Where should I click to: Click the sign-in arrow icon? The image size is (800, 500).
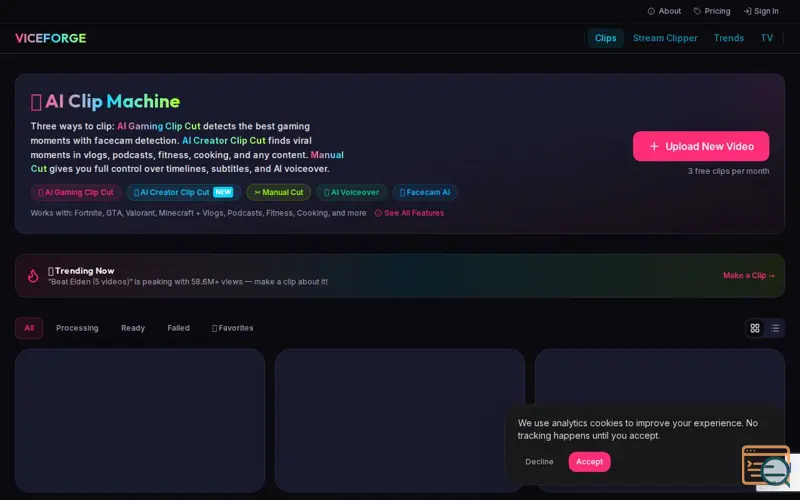tap(747, 11)
